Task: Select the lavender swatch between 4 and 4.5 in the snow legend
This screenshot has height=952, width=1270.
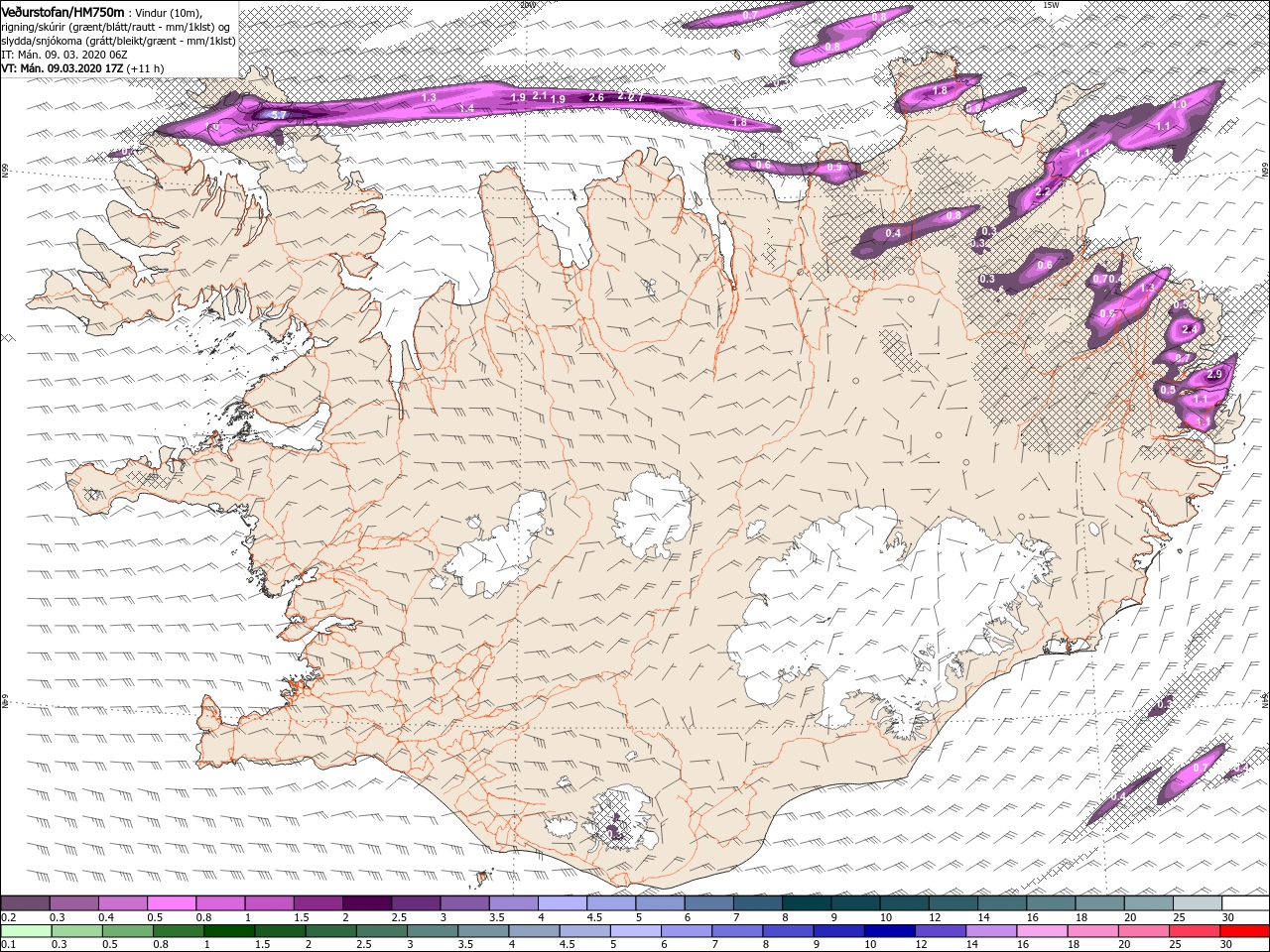Action: pos(562,903)
